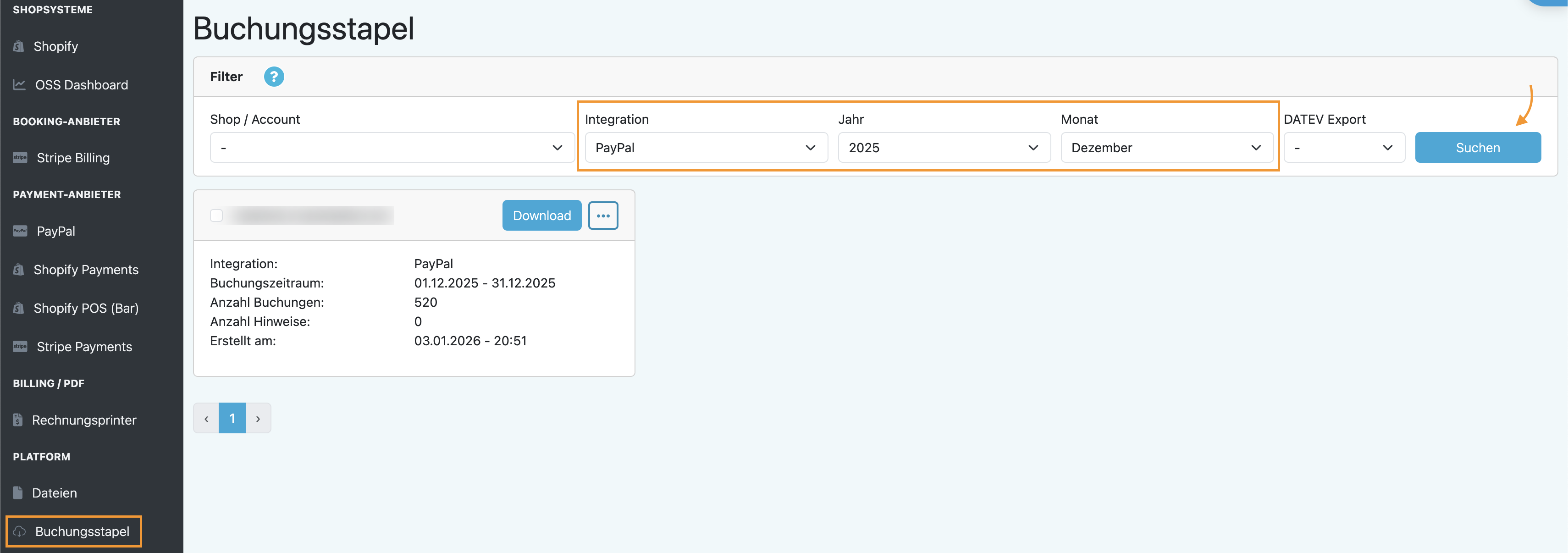Click the Buchungsstapel cloud download icon
The image size is (1568, 553).
pyautogui.click(x=19, y=531)
